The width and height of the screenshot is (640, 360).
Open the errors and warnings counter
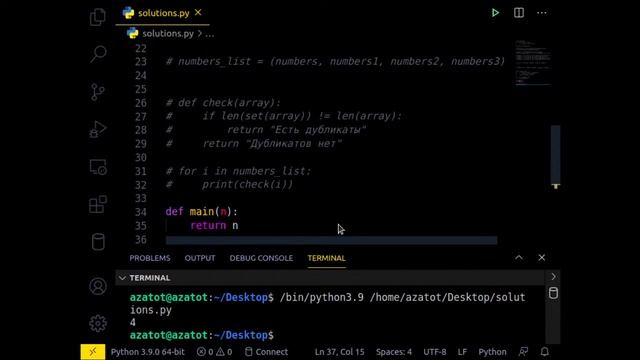[214, 352]
